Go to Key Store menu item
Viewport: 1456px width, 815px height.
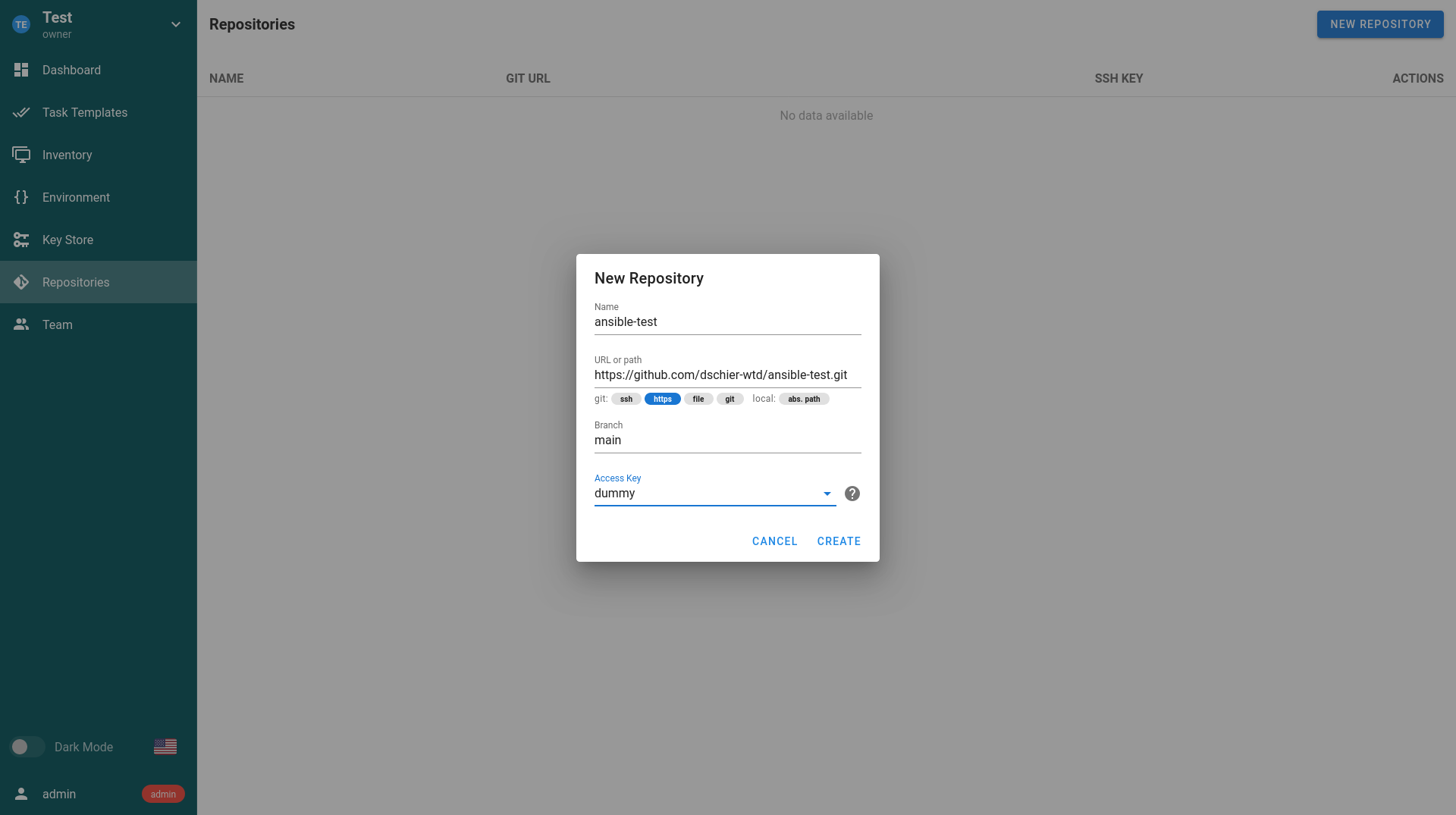coord(68,240)
